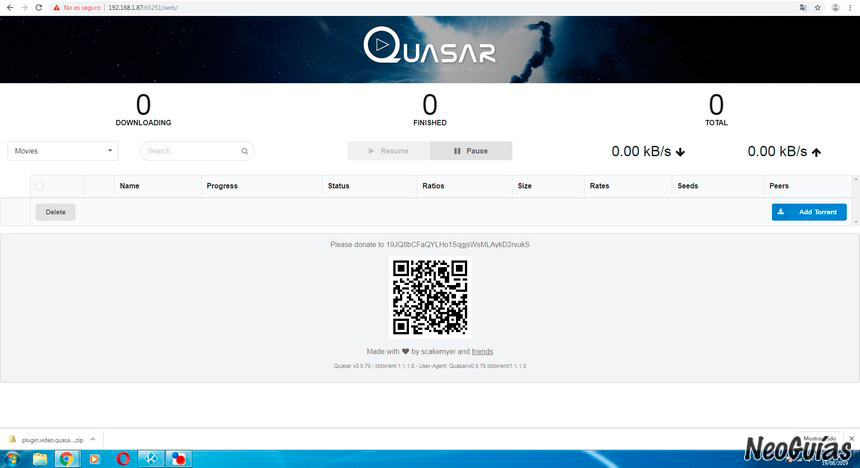This screenshot has height=468, width=860.
Task: Open the Chrome three-dot menu
Action: [850, 8]
